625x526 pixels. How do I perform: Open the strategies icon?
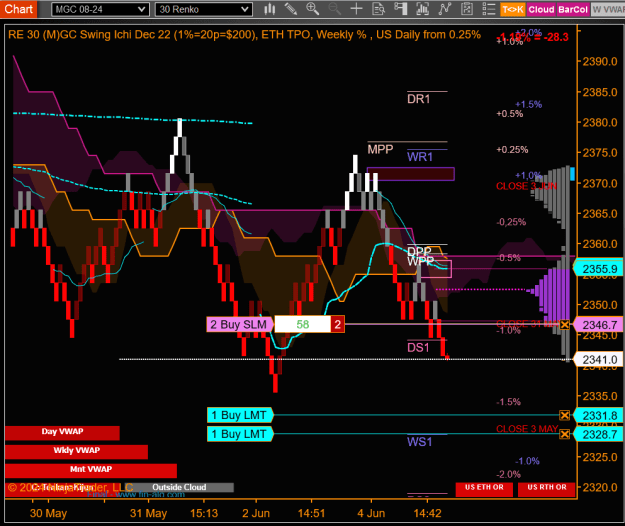pyautogui.click(x=467, y=9)
